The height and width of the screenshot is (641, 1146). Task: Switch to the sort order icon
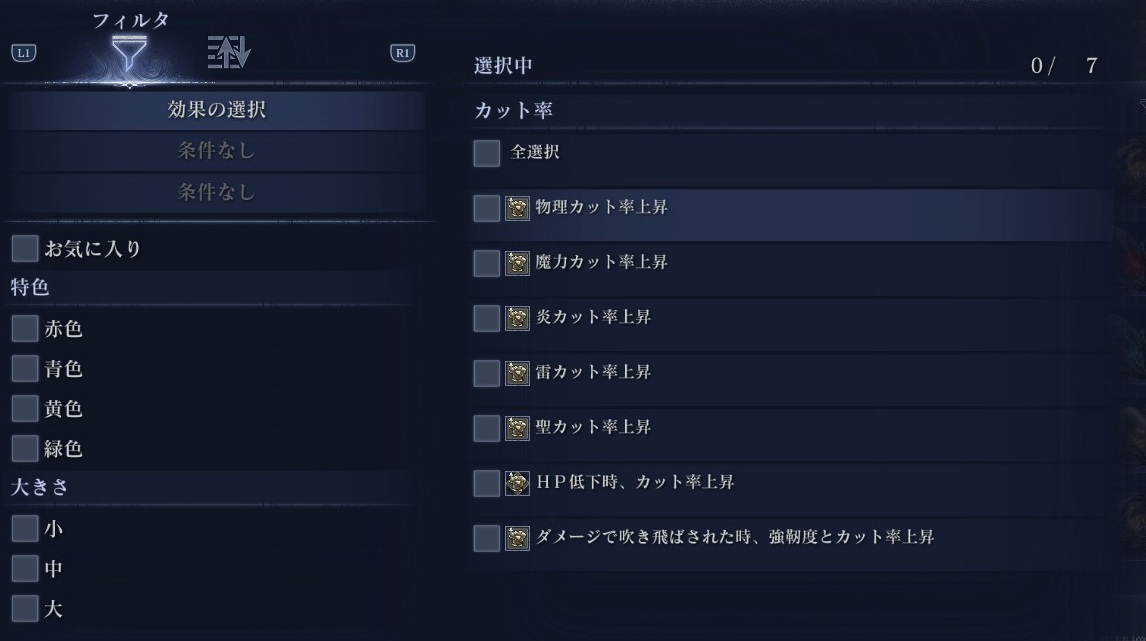point(229,52)
